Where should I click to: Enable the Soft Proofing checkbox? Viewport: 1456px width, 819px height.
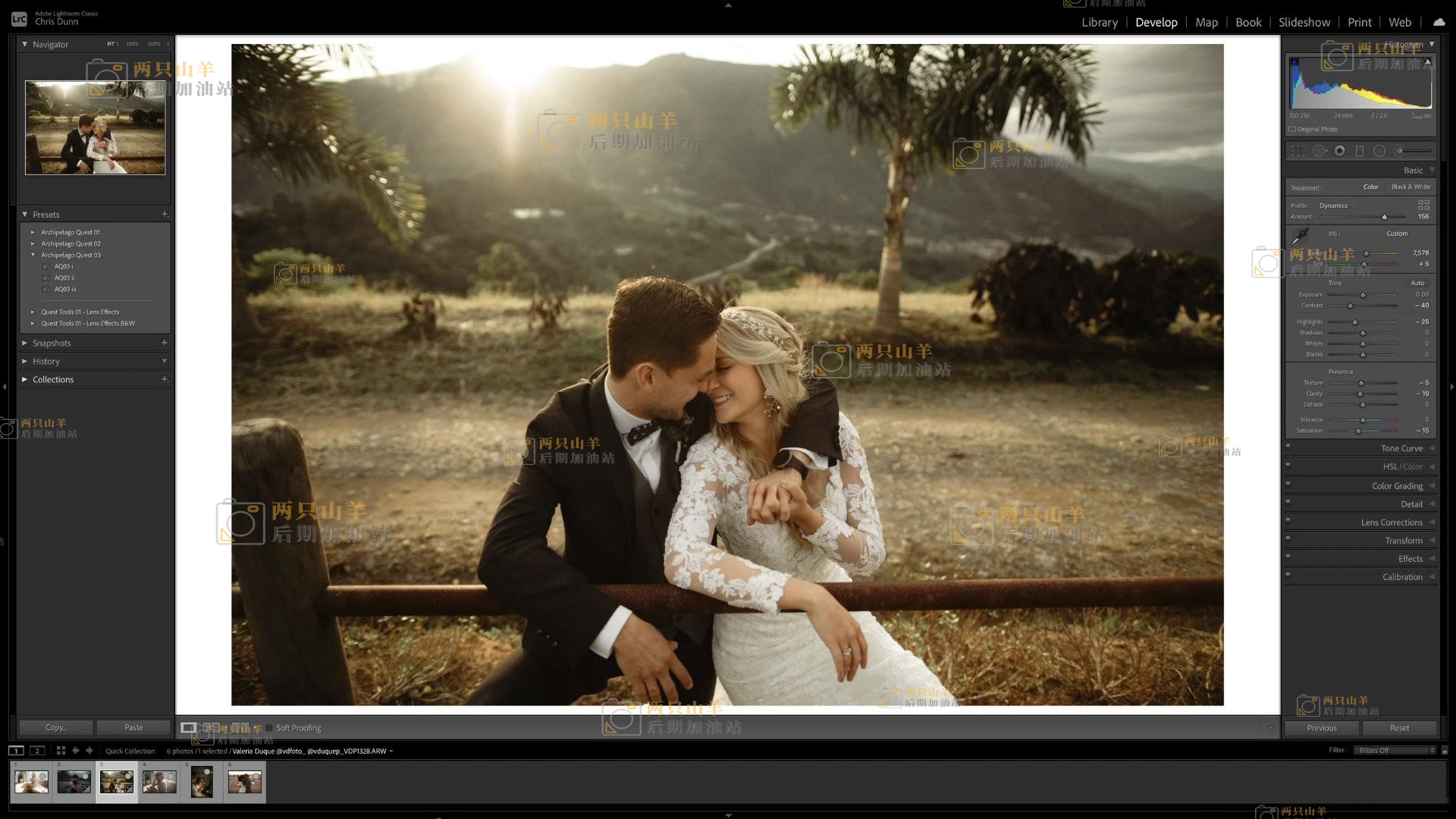click(x=269, y=728)
